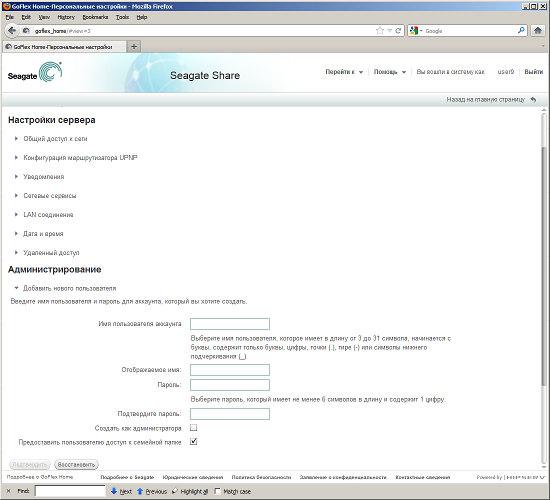The width and height of the screenshot is (550, 500).
Task: Uncheck family folder access checkbox
Action: tap(194, 442)
